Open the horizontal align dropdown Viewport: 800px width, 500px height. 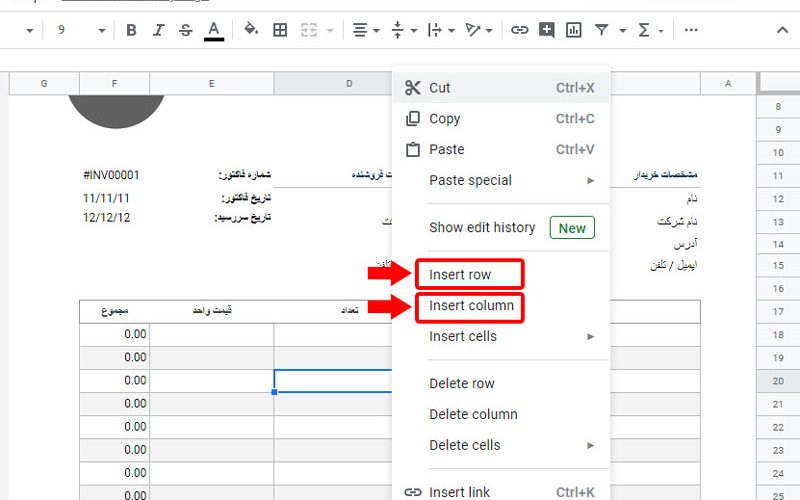[366, 30]
